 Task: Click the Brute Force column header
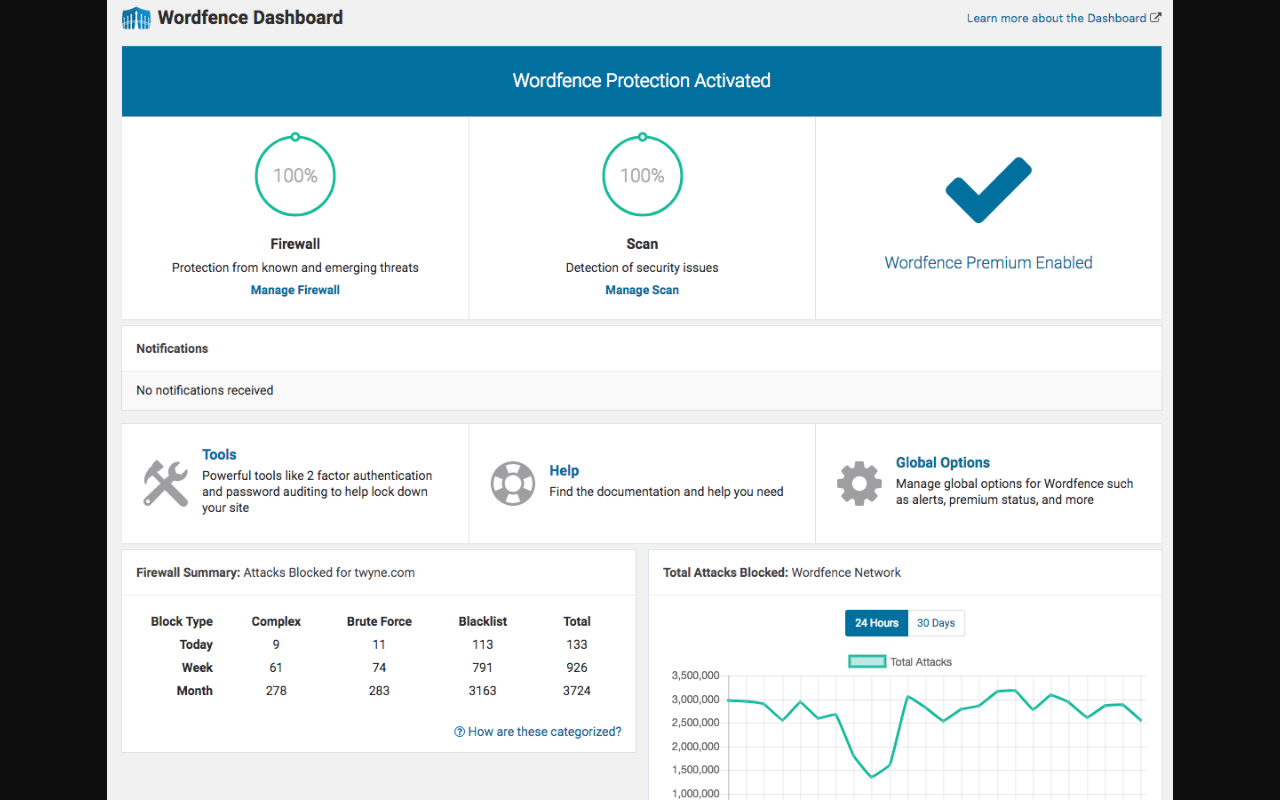(379, 622)
